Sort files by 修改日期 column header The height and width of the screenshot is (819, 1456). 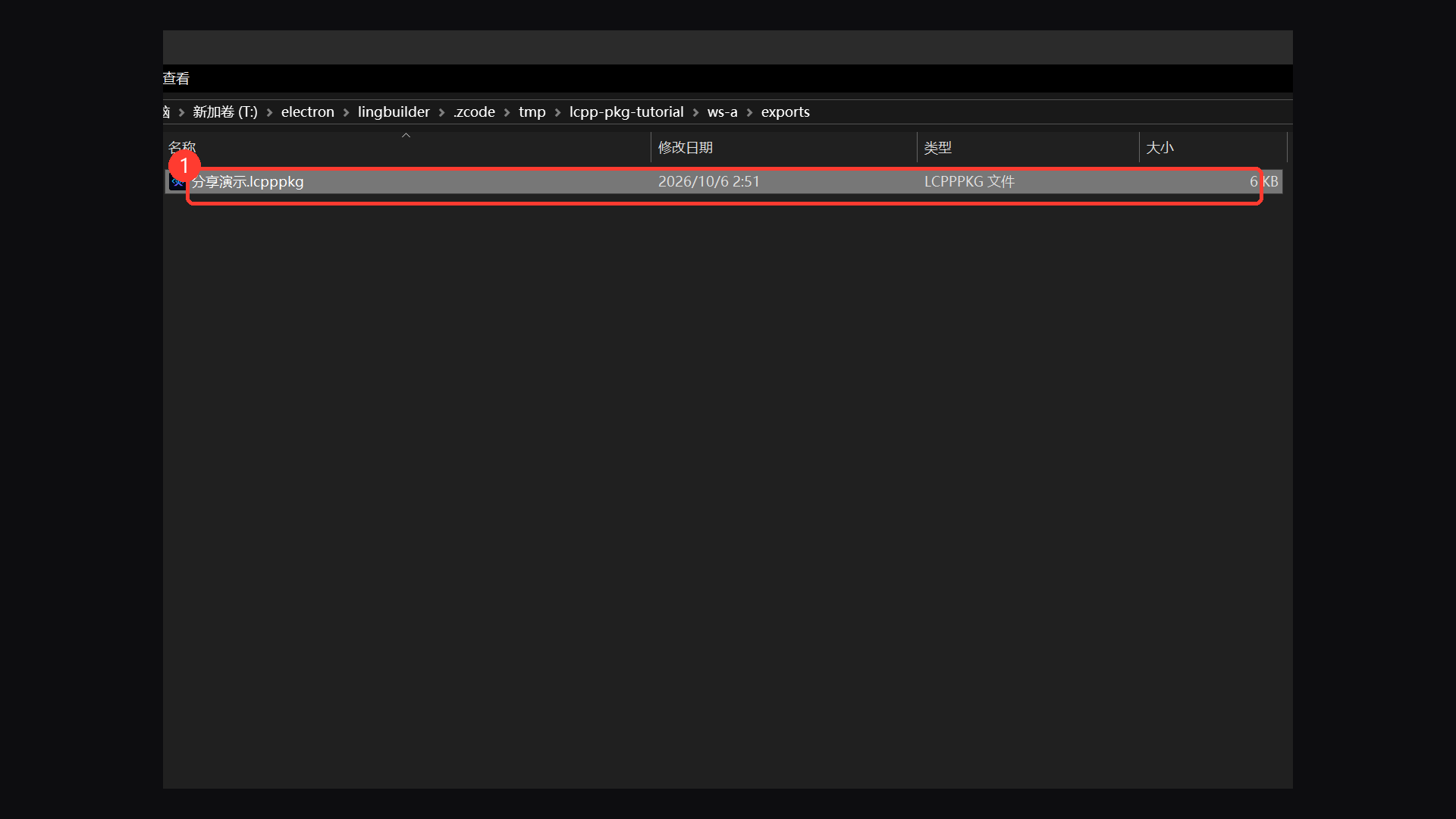point(784,147)
